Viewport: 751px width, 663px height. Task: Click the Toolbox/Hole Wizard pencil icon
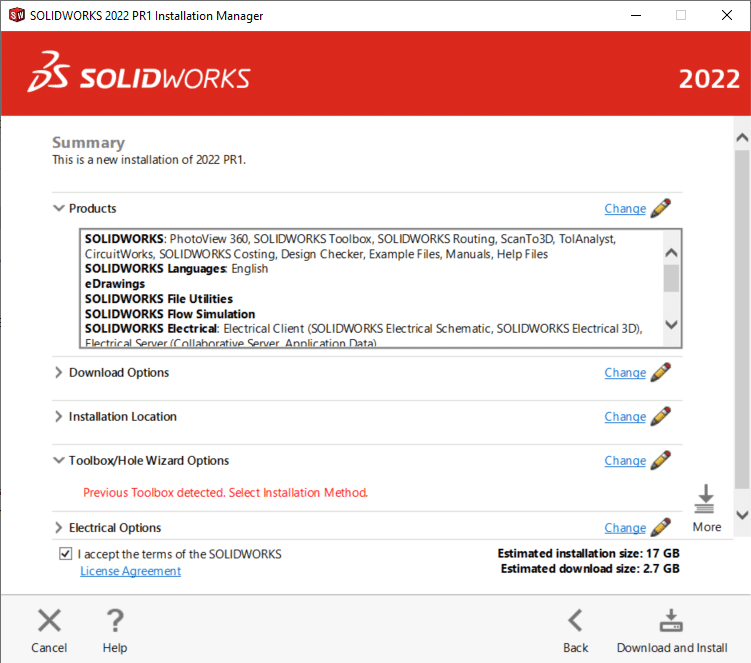click(x=660, y=460)
